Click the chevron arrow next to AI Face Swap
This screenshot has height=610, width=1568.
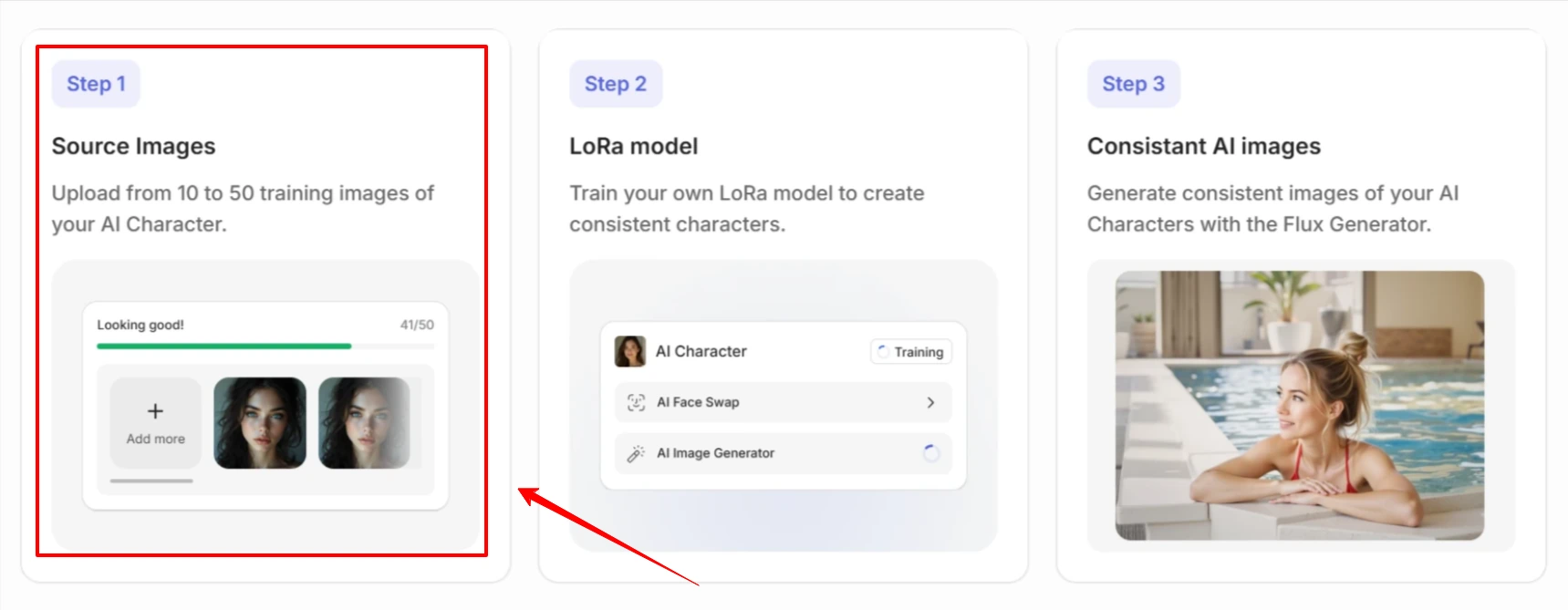pos(931,402)
